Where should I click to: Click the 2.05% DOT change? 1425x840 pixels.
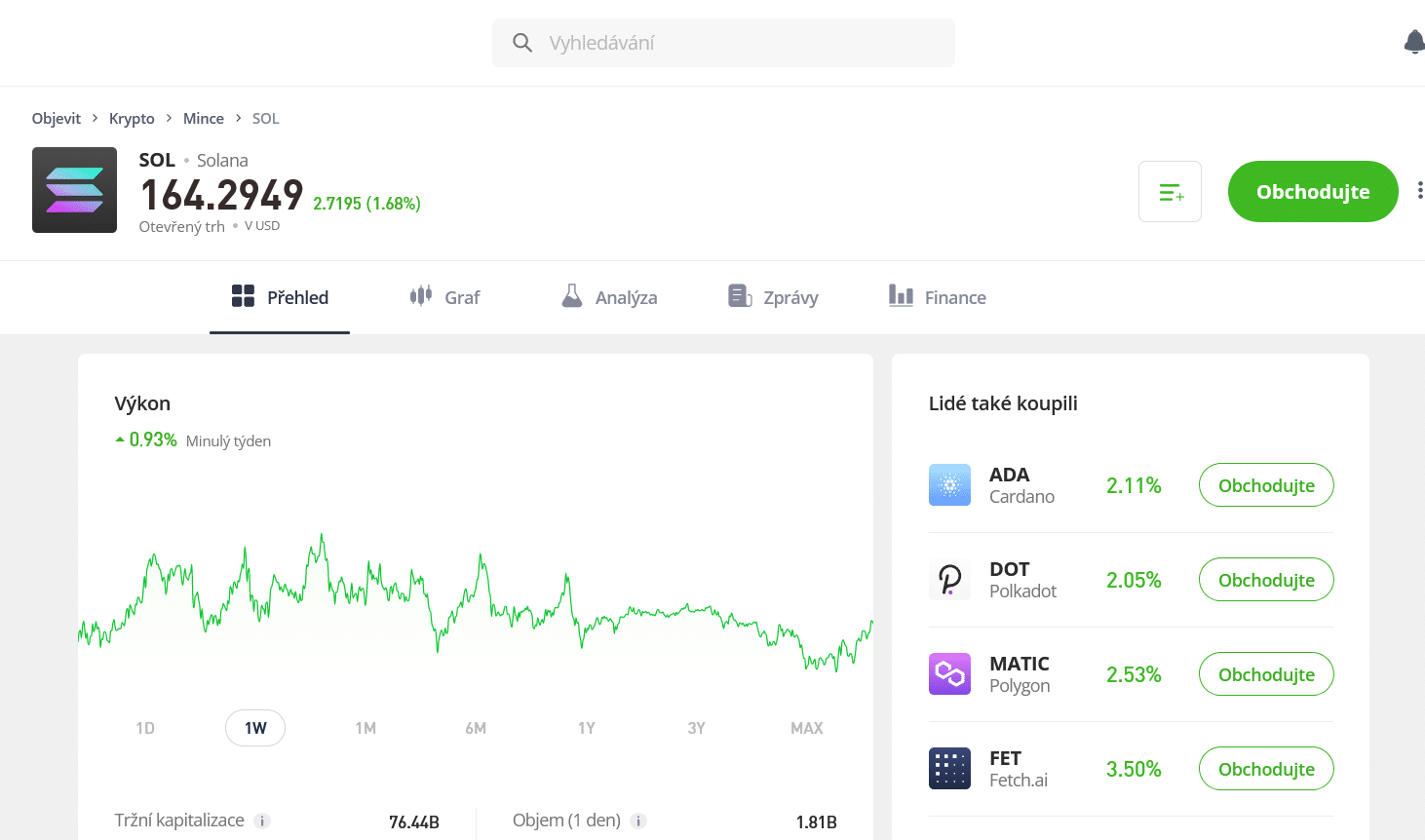[1134, 580]
